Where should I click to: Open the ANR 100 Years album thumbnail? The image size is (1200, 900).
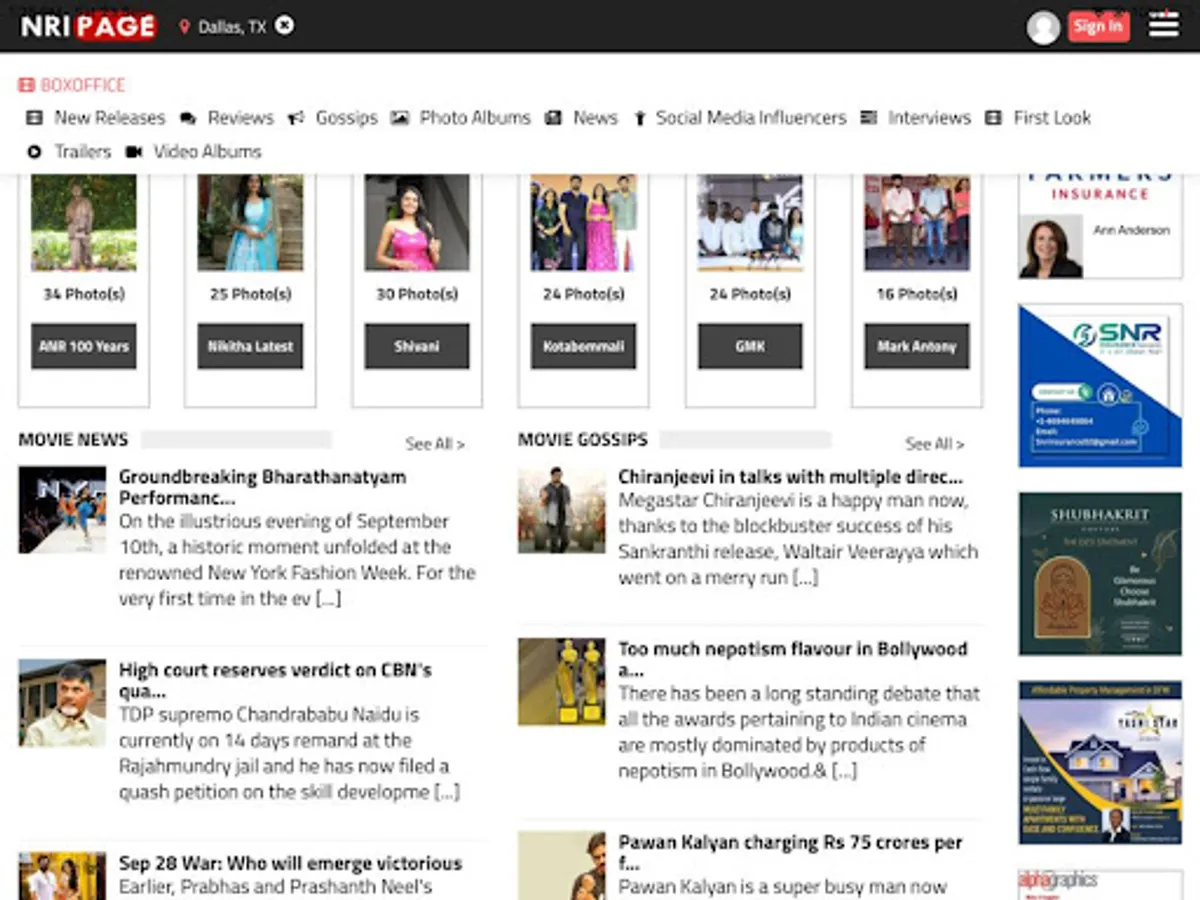tap(83, 221)
